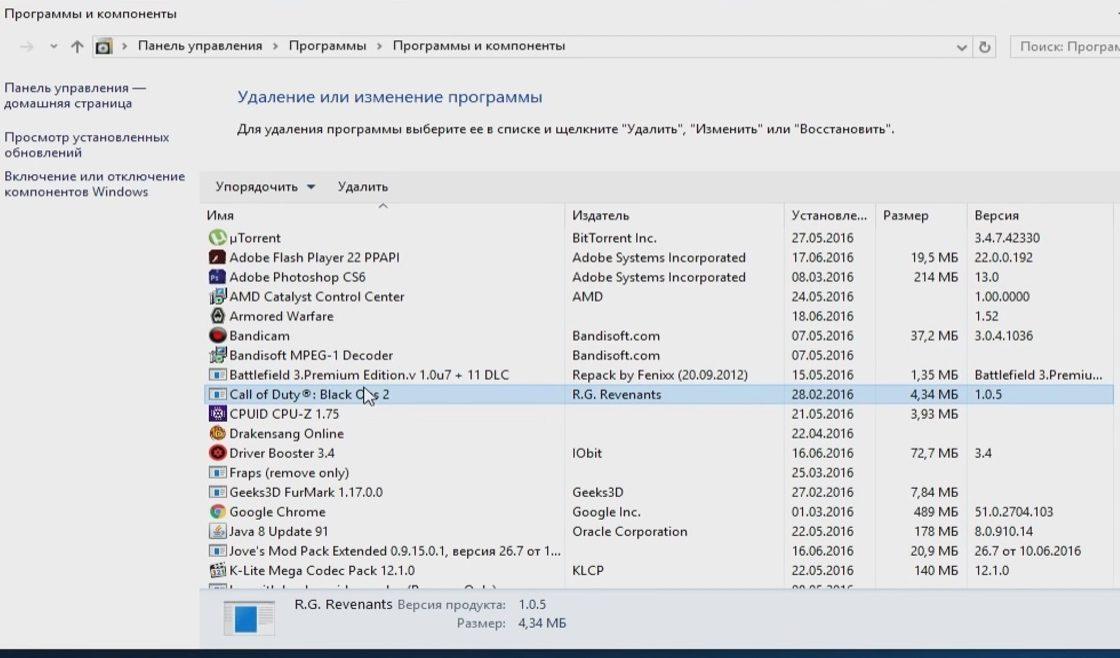
Task: Click the Call of Duty Black Ops 2 icon
Action: (217, 394)
